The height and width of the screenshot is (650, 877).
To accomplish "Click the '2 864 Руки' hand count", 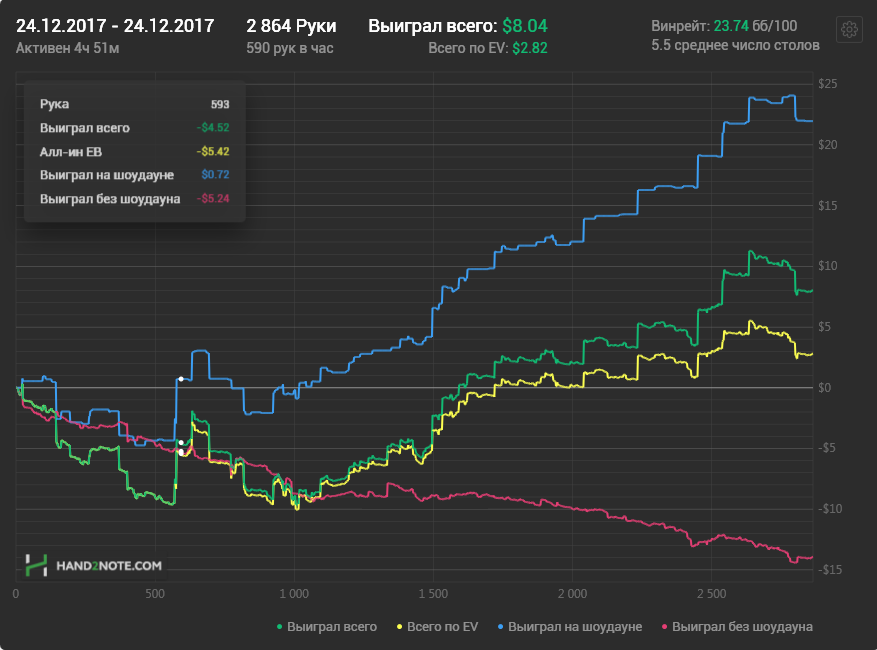I will point(291,26).
